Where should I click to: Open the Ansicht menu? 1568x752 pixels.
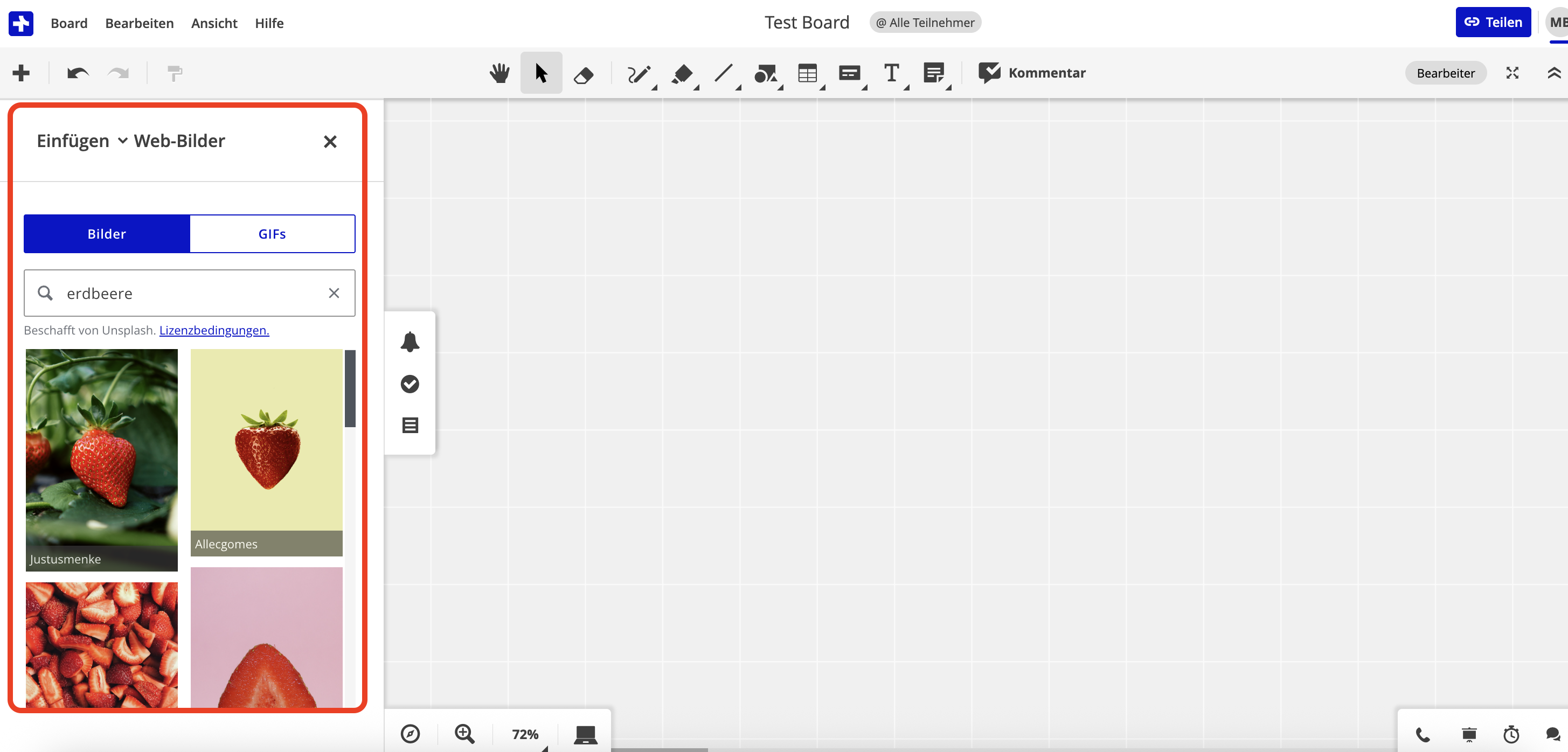tap(214, 23)
